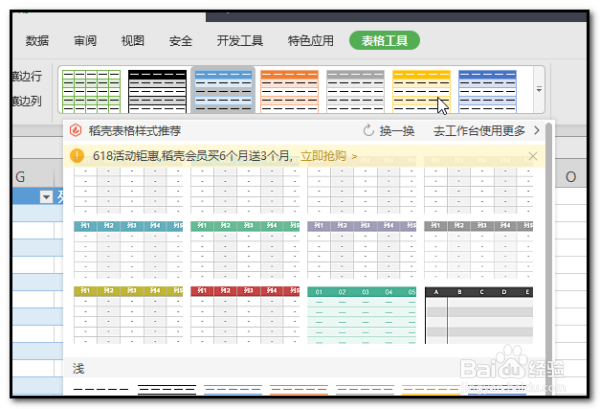Apply the yellow banded table style
Viewport: 600px width, 409px height.
coord(421,91)
